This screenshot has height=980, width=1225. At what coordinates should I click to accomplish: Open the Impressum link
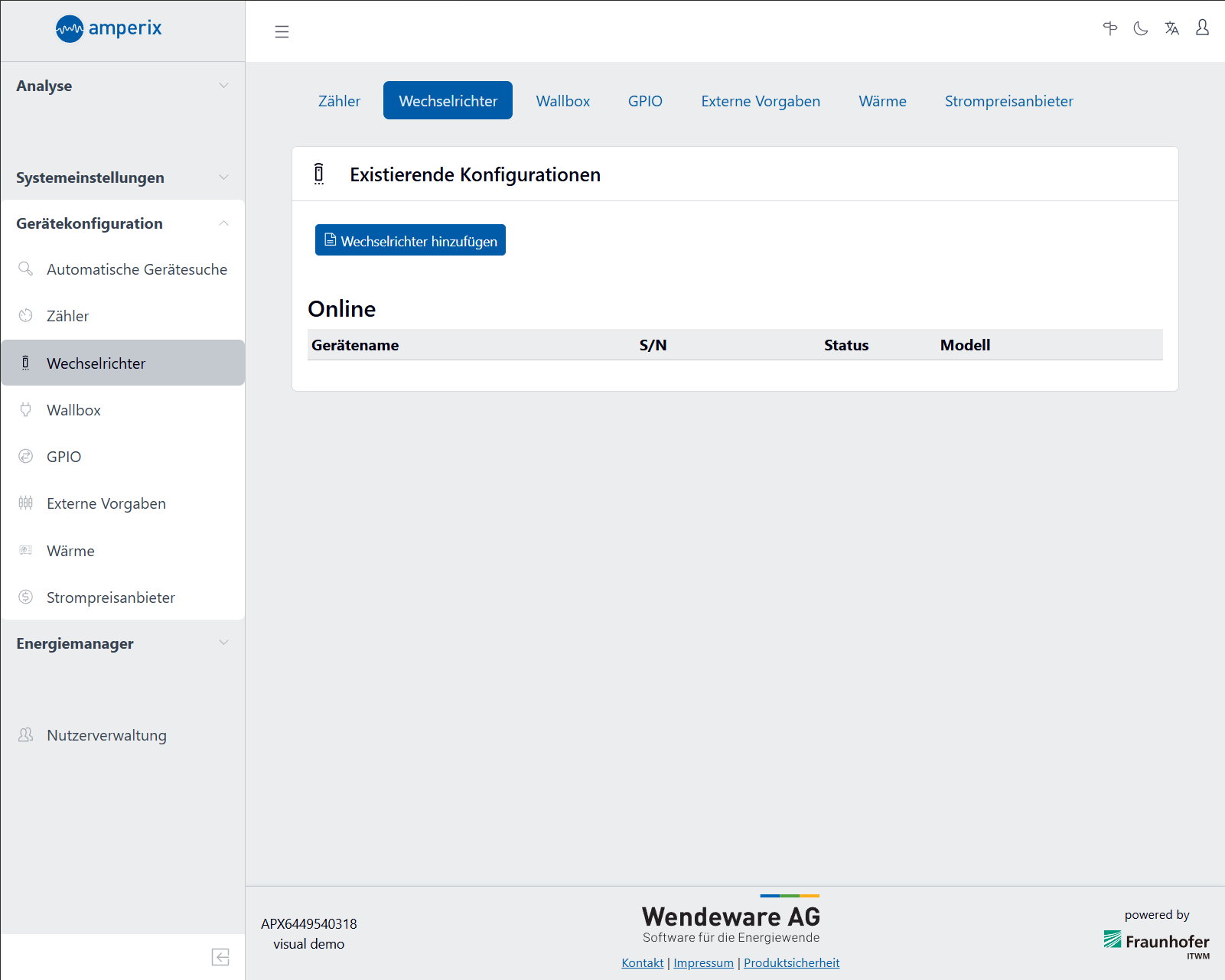(x=703, y=962)
